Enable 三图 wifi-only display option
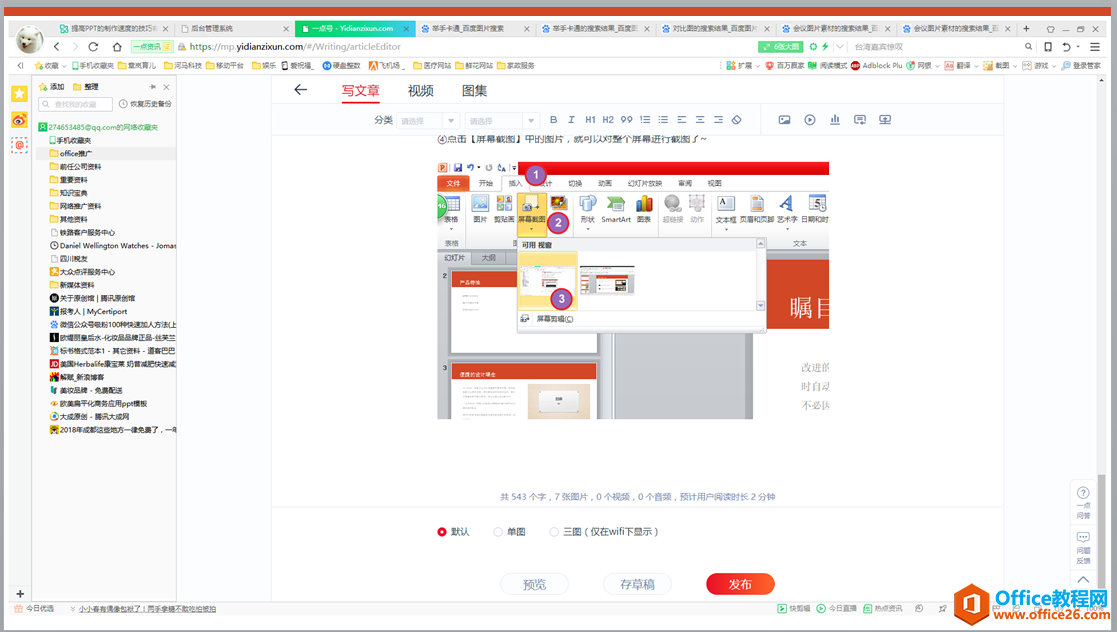The height and width of the screenshot is (632, 1117). point(554,531)
